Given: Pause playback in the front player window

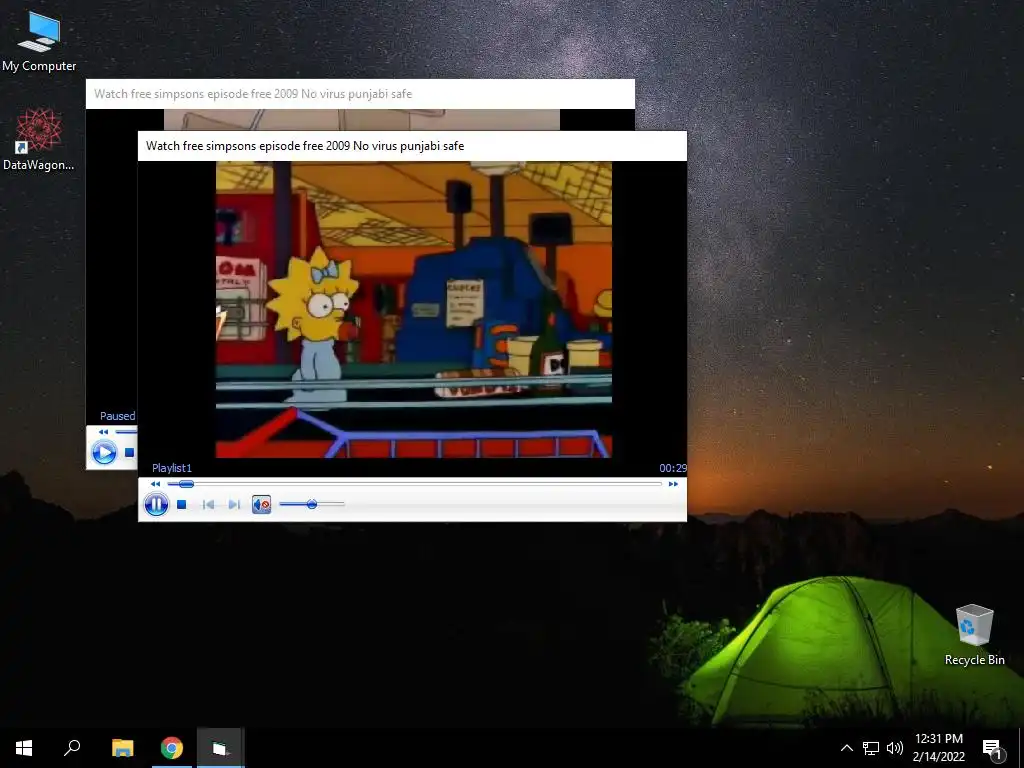Looking at the screenshot, I should [x=156, y=504].
